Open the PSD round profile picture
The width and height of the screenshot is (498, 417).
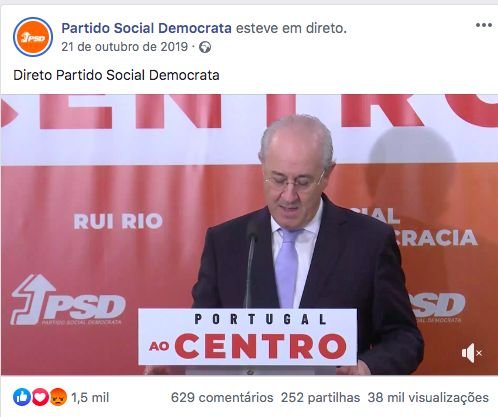pyautogui.click(x=33, y=37)
